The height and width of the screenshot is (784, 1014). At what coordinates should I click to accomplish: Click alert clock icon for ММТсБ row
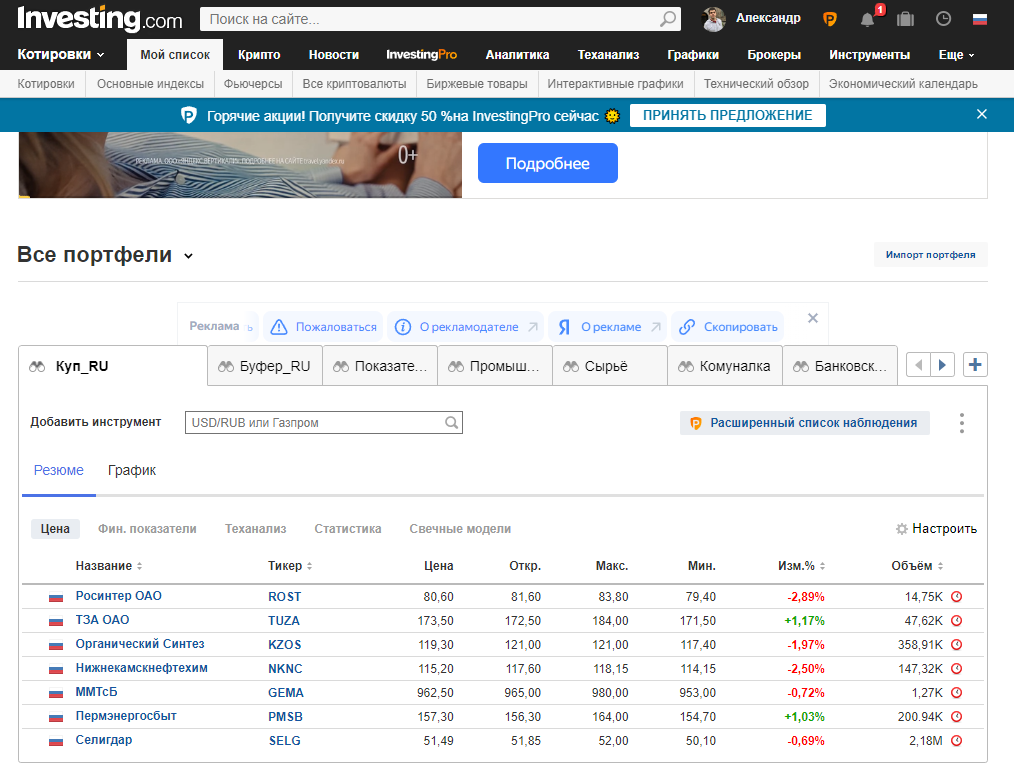point(956,692)
